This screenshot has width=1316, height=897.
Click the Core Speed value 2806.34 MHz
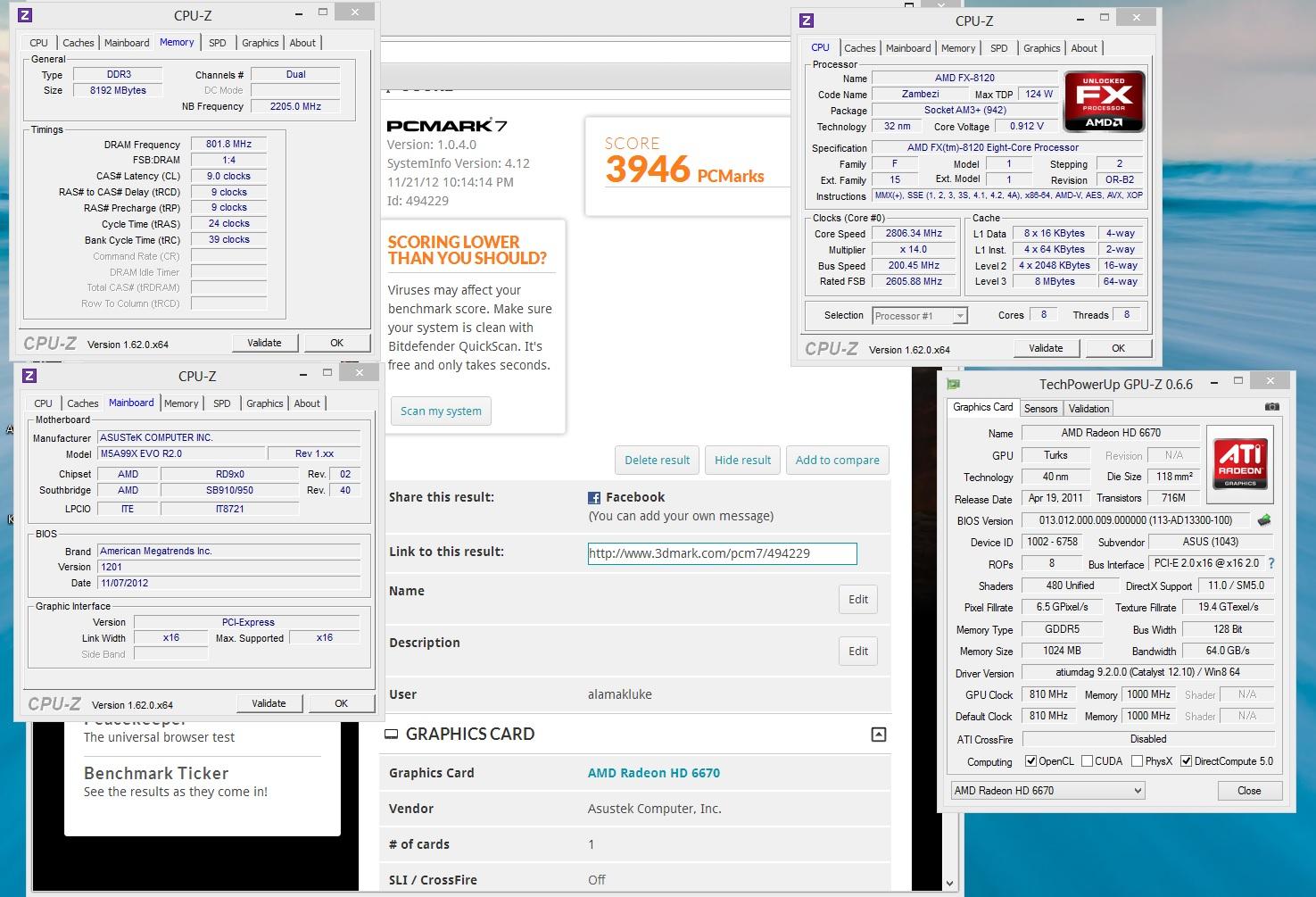(x=914, y=233)
